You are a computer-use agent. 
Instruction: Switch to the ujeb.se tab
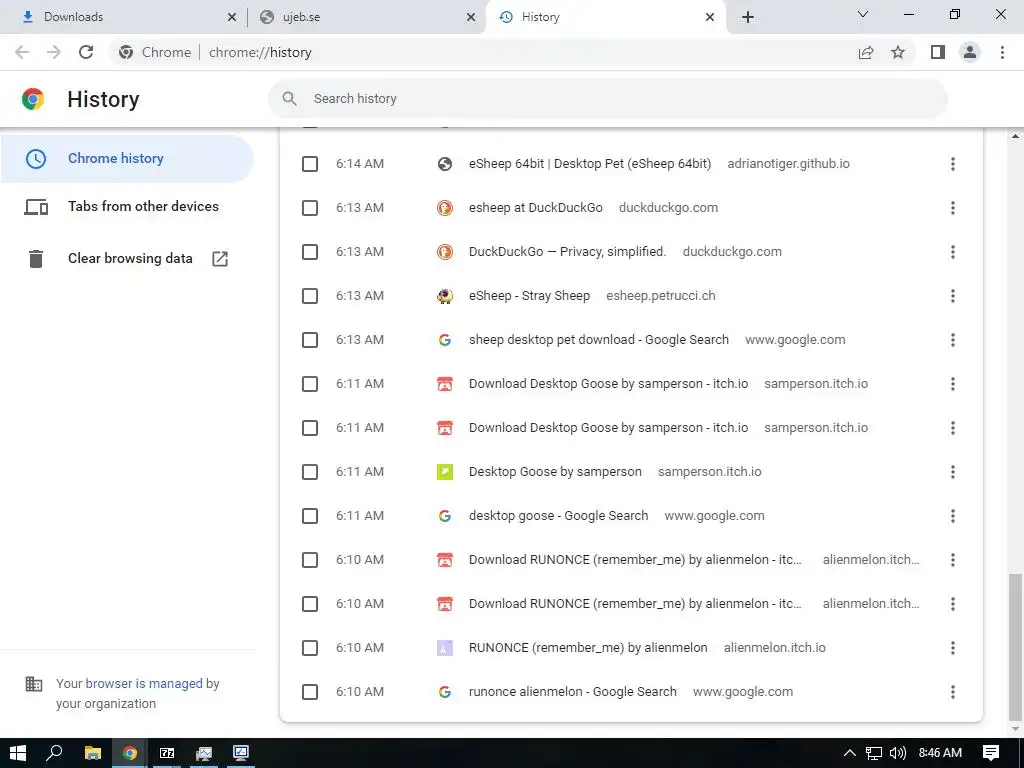pos(366,17)
